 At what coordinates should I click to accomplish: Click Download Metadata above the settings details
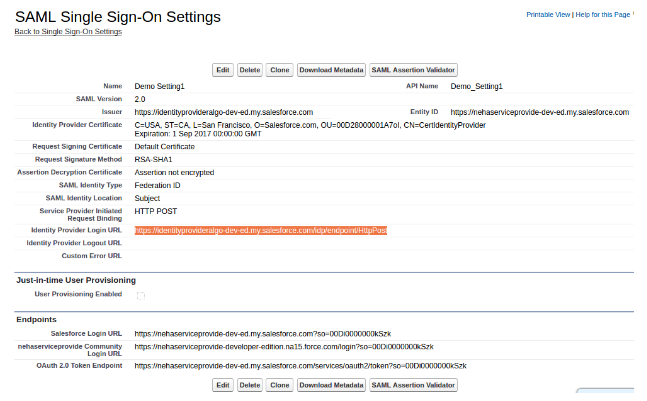click(x=331, y=70)
